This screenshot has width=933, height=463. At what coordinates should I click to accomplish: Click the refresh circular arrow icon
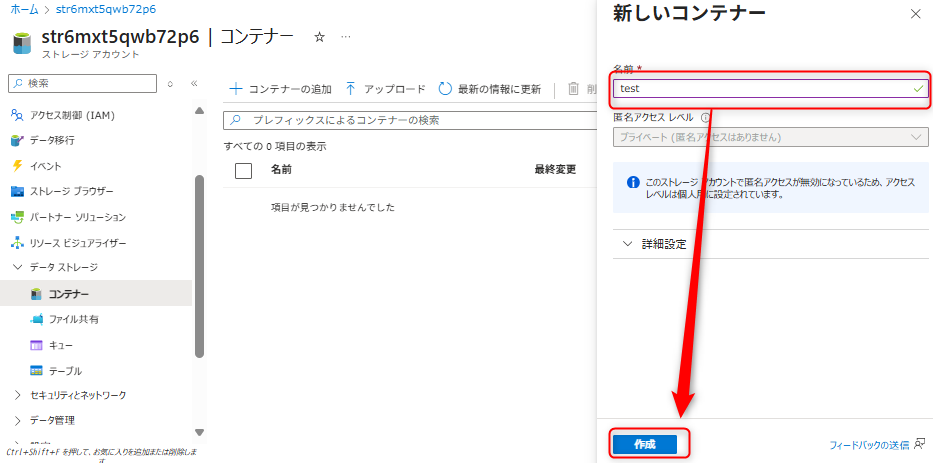click(x=445, y=89)
